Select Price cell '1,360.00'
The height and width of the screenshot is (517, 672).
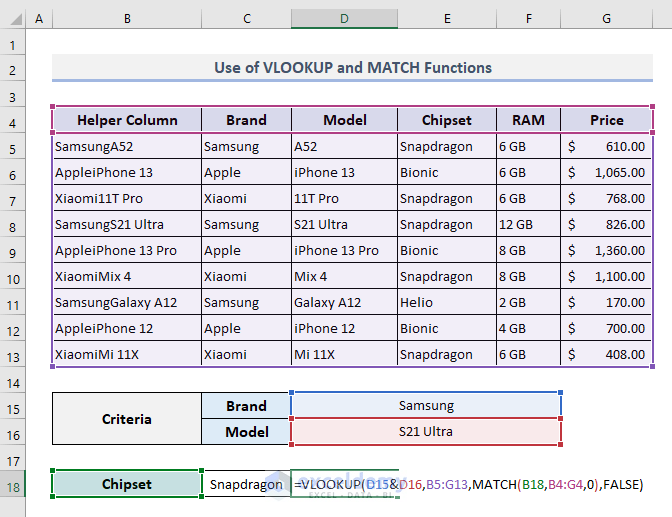[606, 250]
